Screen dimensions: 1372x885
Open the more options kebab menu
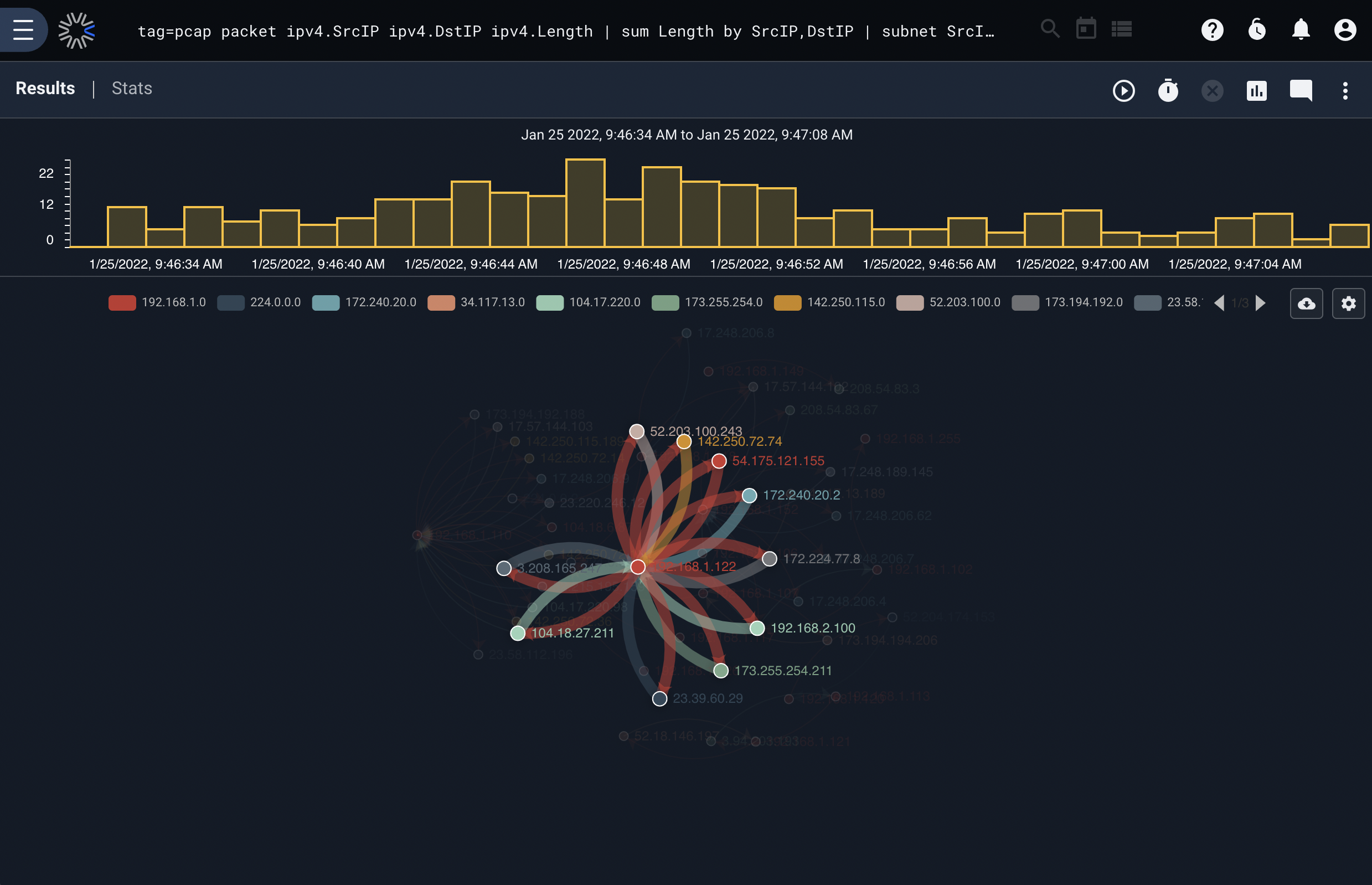[x=1345, y=91]
